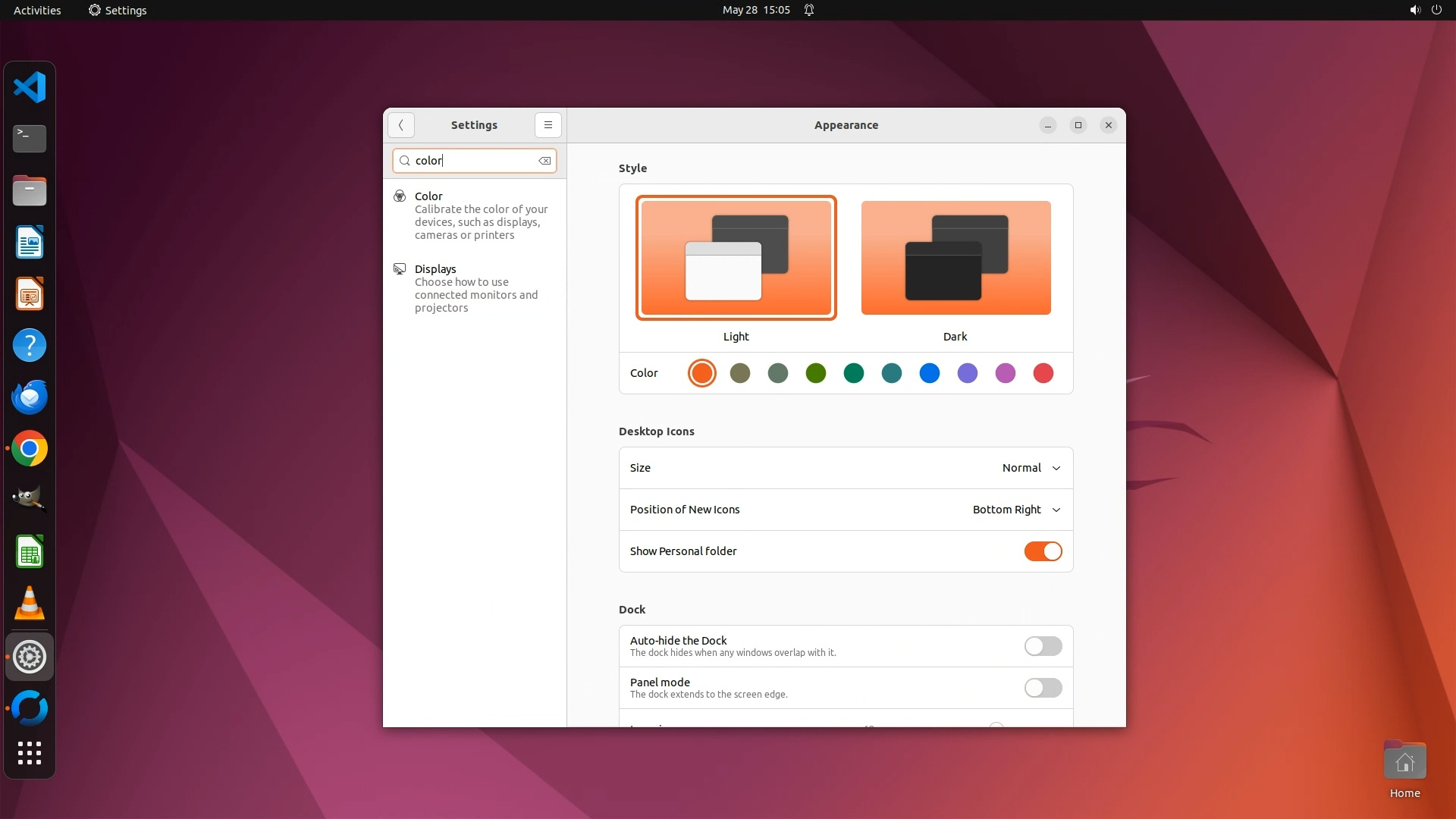
Task: Click Activities in the top bar
Action: click(37, 10)
